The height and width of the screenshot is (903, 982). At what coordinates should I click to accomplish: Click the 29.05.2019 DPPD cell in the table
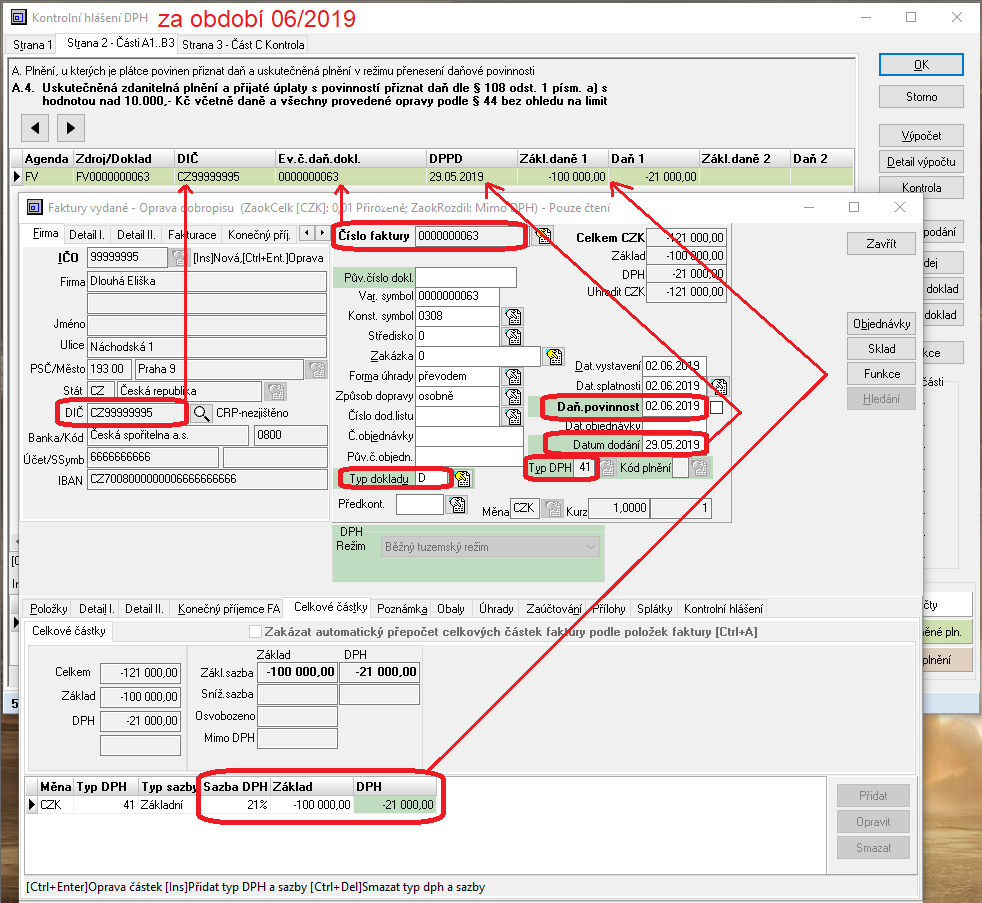(472, 177)
